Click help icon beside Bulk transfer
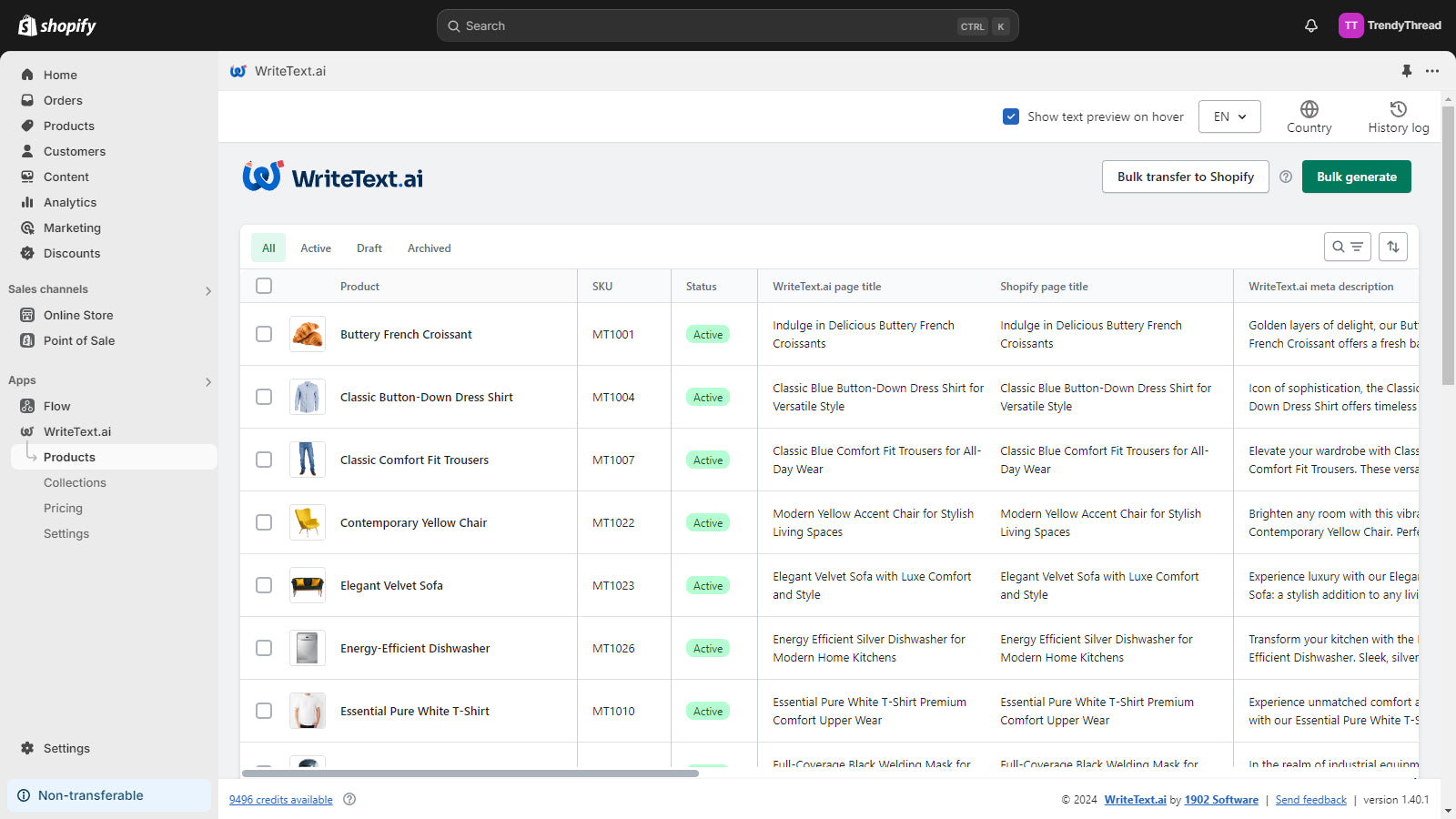This screenshot has width=1456, height=819. point(1286,177)
